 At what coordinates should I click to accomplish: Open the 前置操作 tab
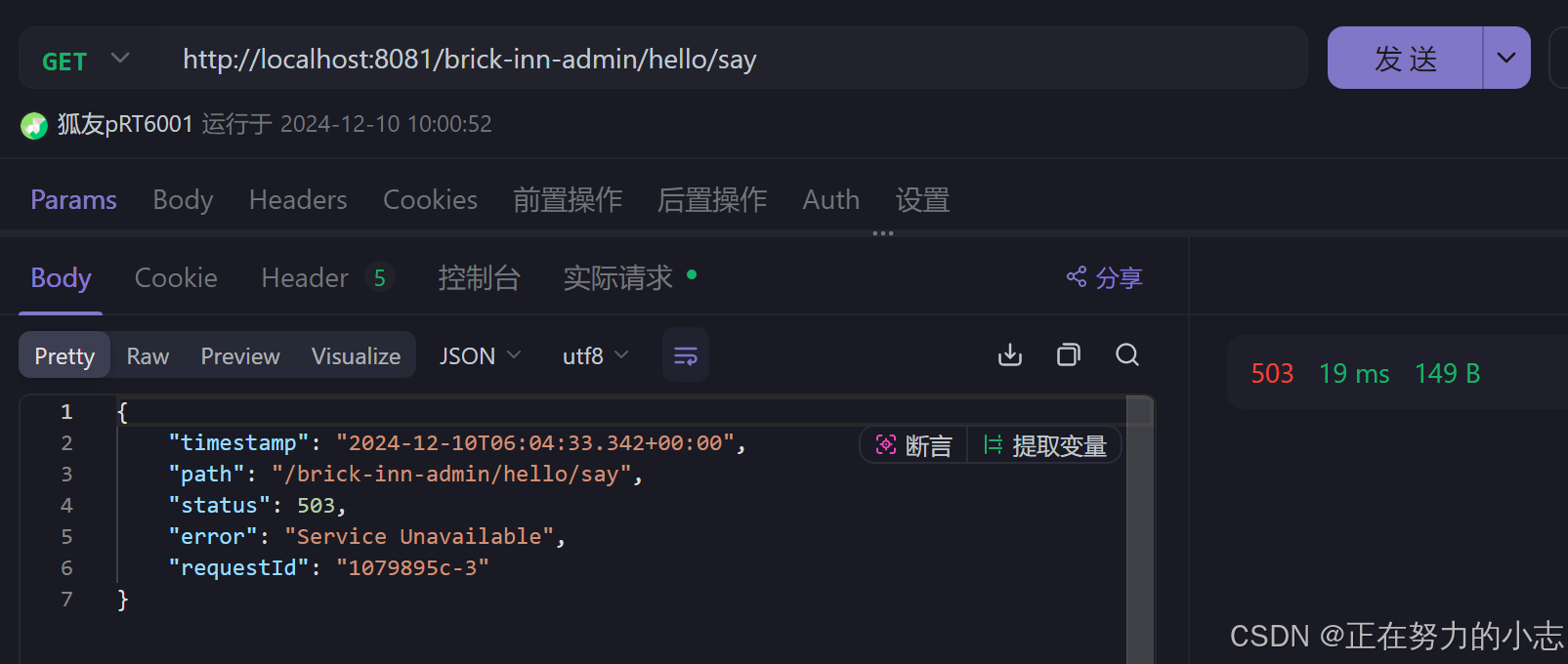568,199
